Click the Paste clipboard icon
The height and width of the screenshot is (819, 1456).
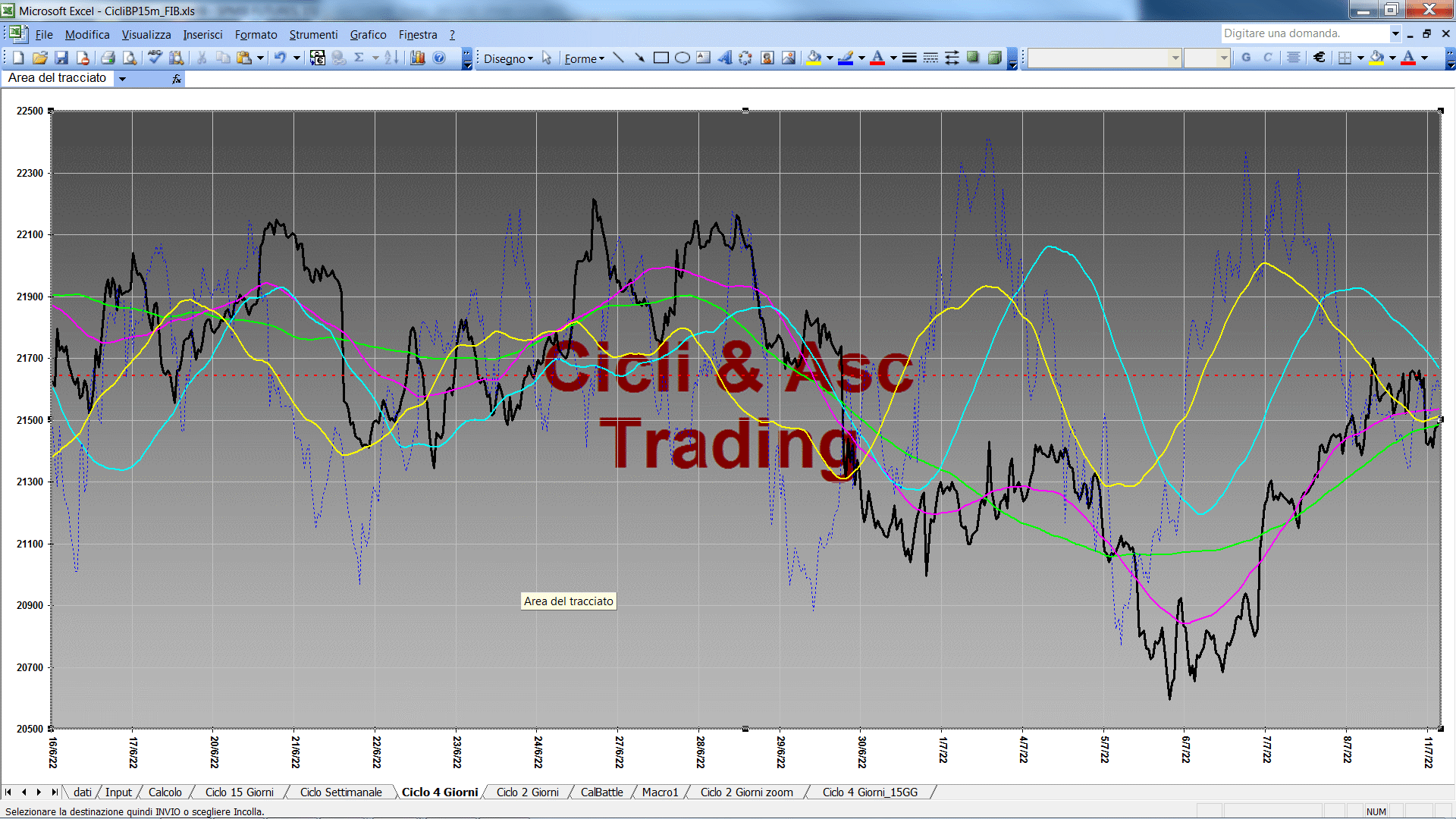pyautogui.click(x=243, y=58)
